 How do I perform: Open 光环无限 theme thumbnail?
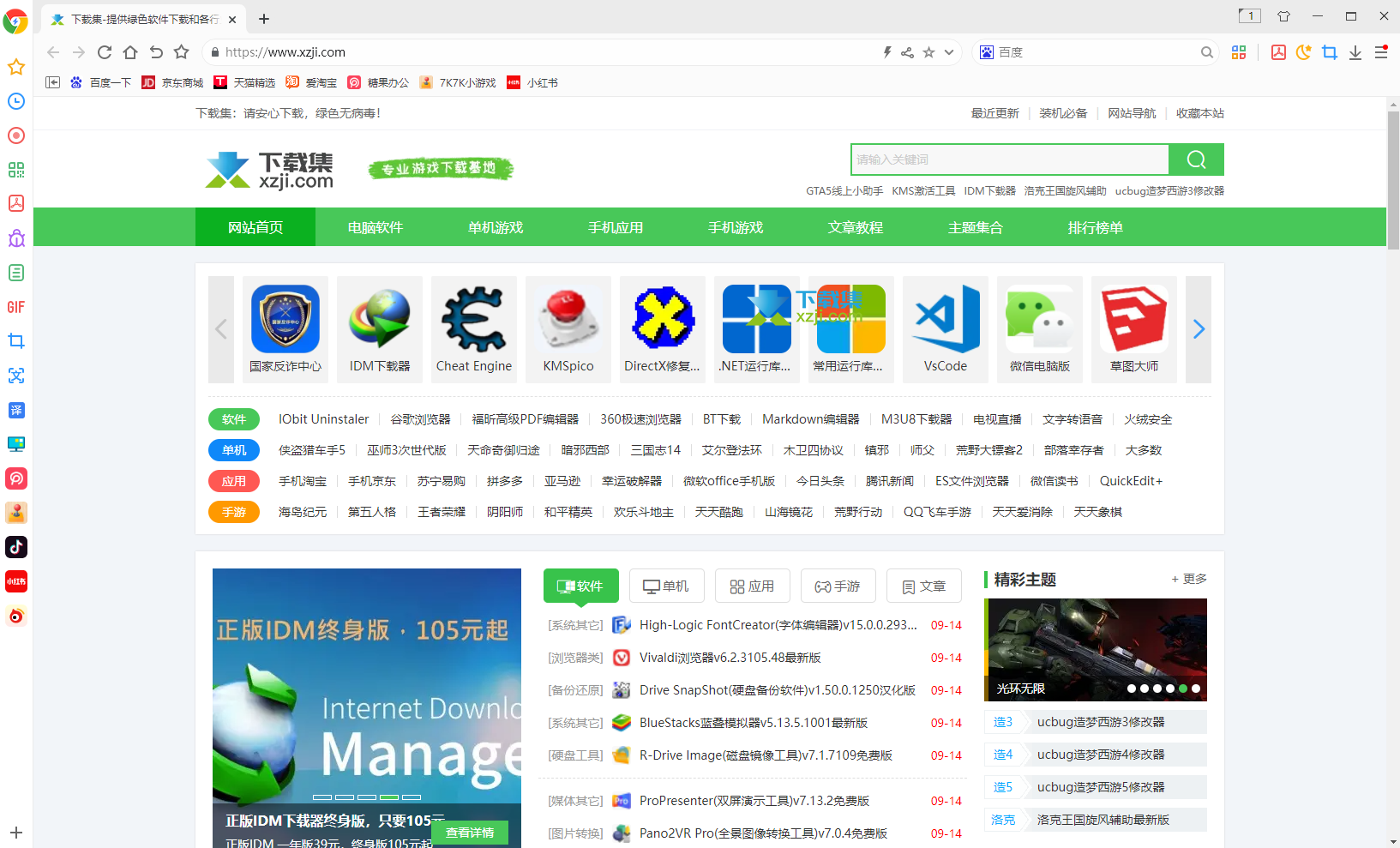pos(1096,650)
